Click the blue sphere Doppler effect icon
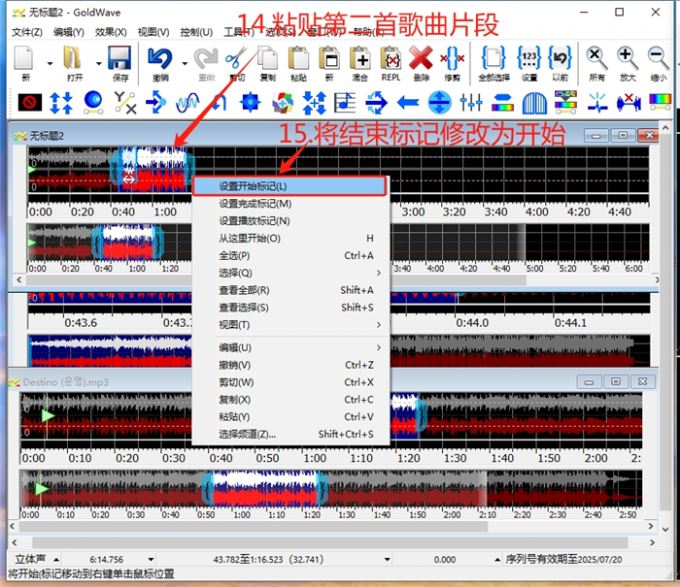The height and width of the screenshot is (587, 680). [93, 103]
